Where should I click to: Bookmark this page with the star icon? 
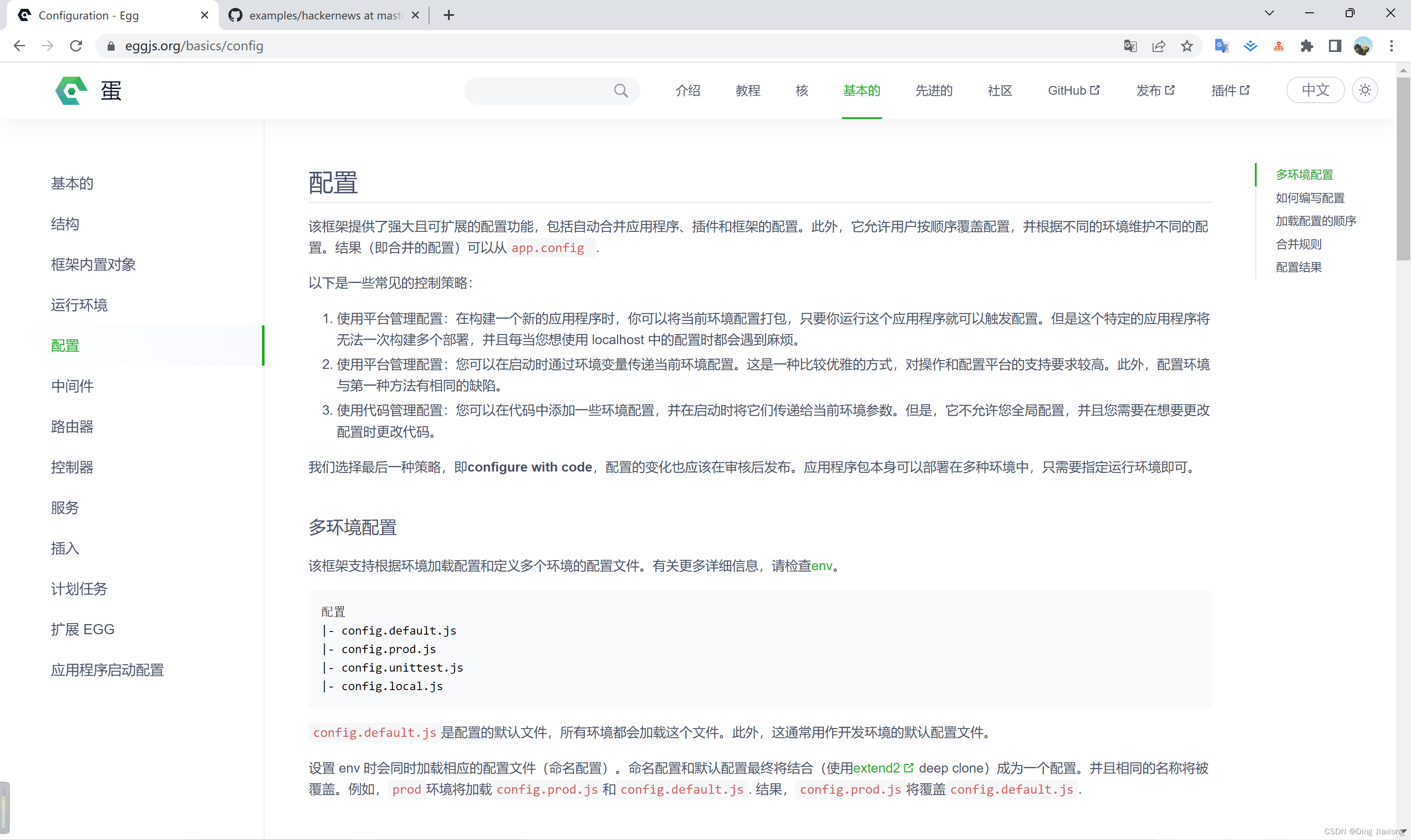click(1187, 46)
